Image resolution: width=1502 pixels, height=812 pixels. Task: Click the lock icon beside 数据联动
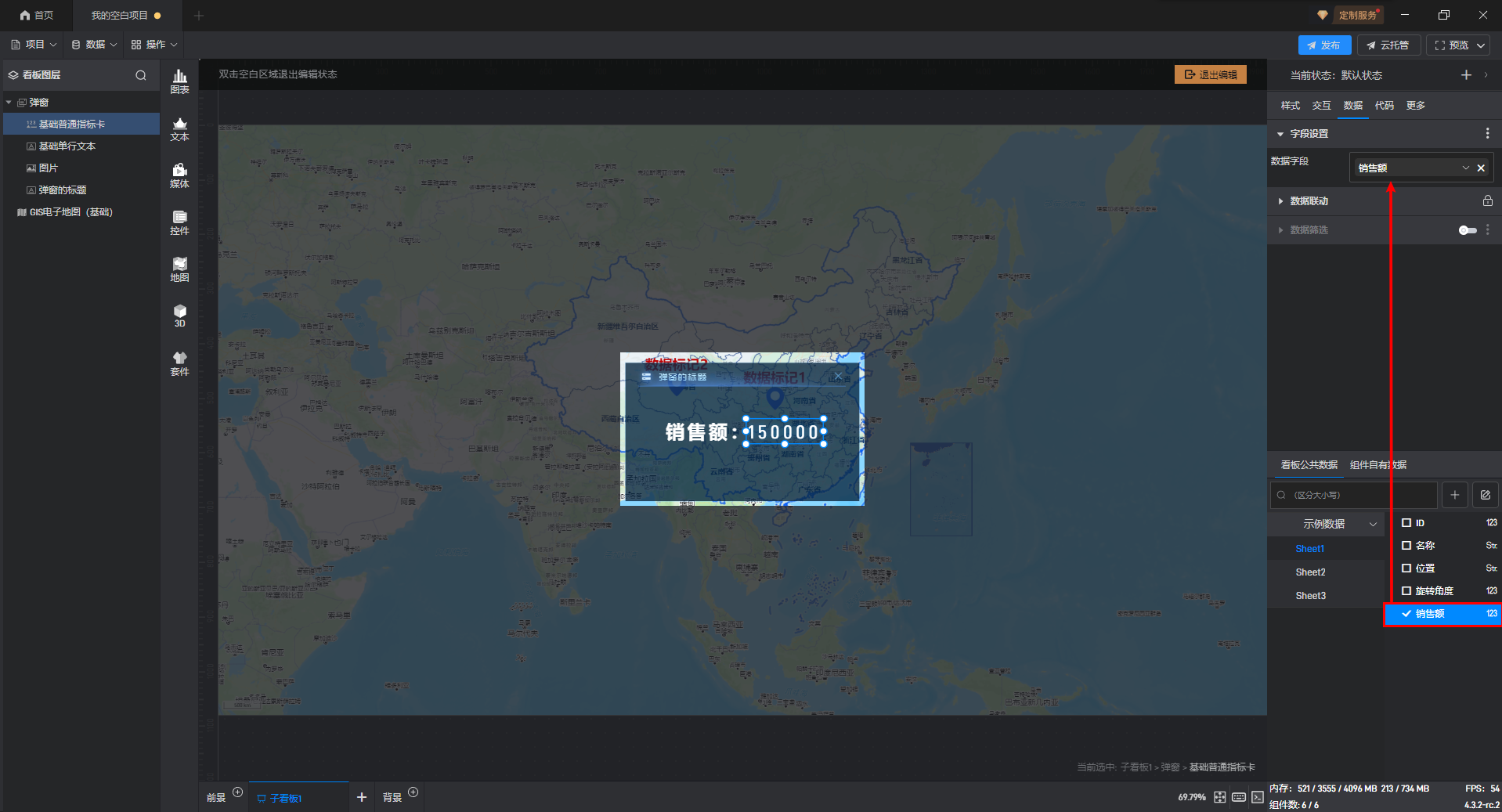pyautogui.click(x=1487, y=201)
